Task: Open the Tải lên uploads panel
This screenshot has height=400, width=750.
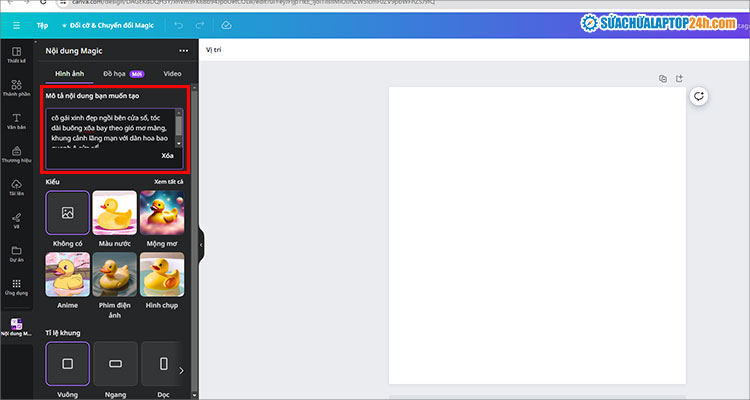Action: [x=16, y=188]
